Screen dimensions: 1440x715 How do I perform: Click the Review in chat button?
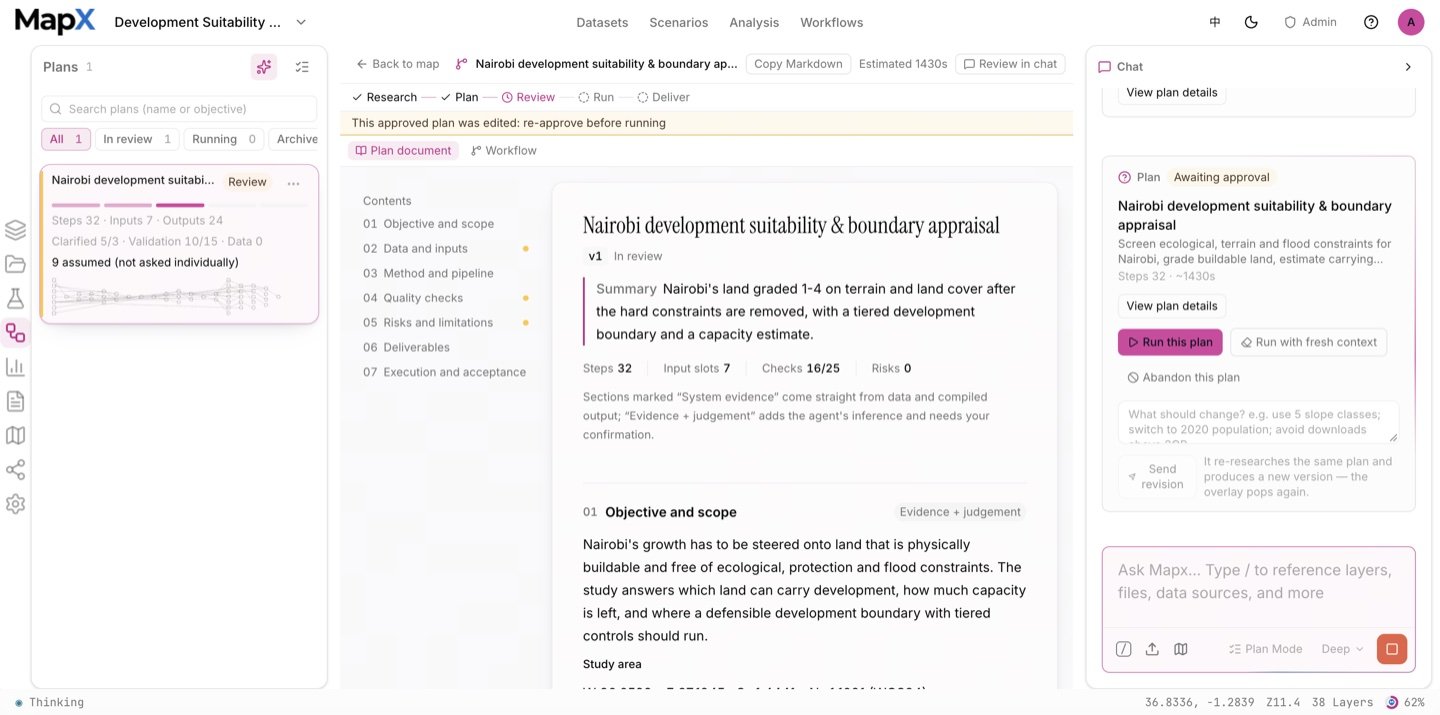pos(1010,64)
